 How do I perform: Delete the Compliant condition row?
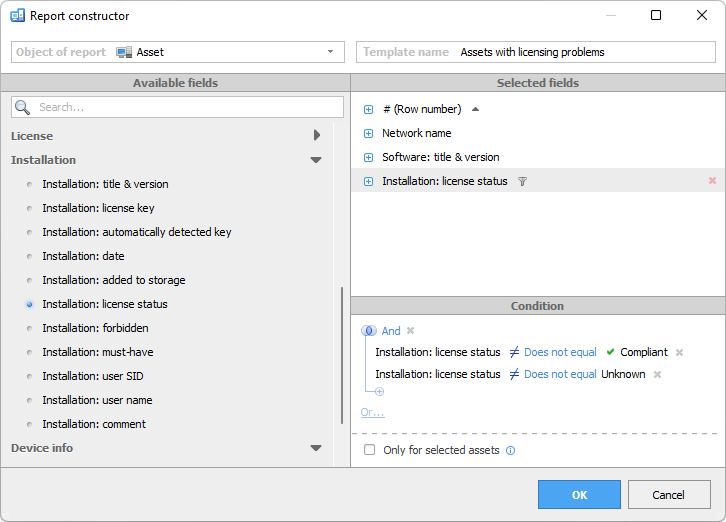679,352
